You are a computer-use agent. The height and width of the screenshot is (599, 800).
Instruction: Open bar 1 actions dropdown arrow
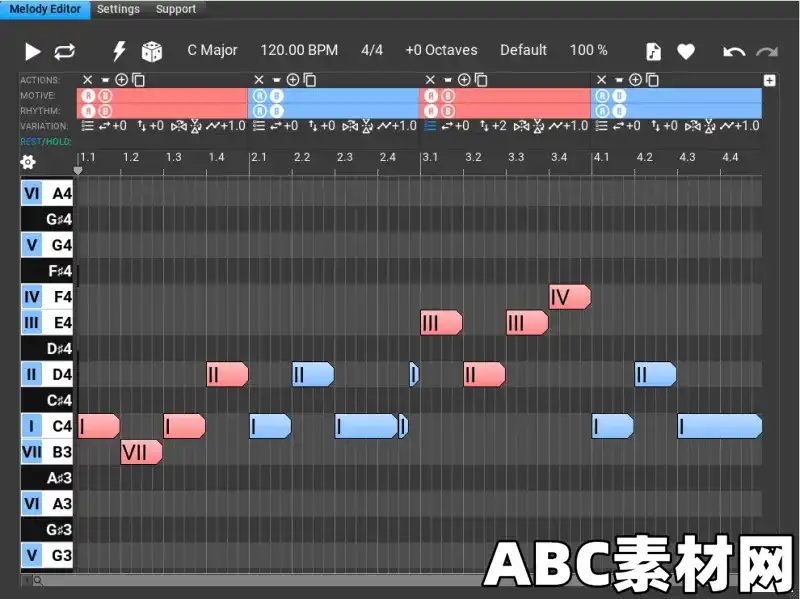pyautogui.click(x=105, y=80)
